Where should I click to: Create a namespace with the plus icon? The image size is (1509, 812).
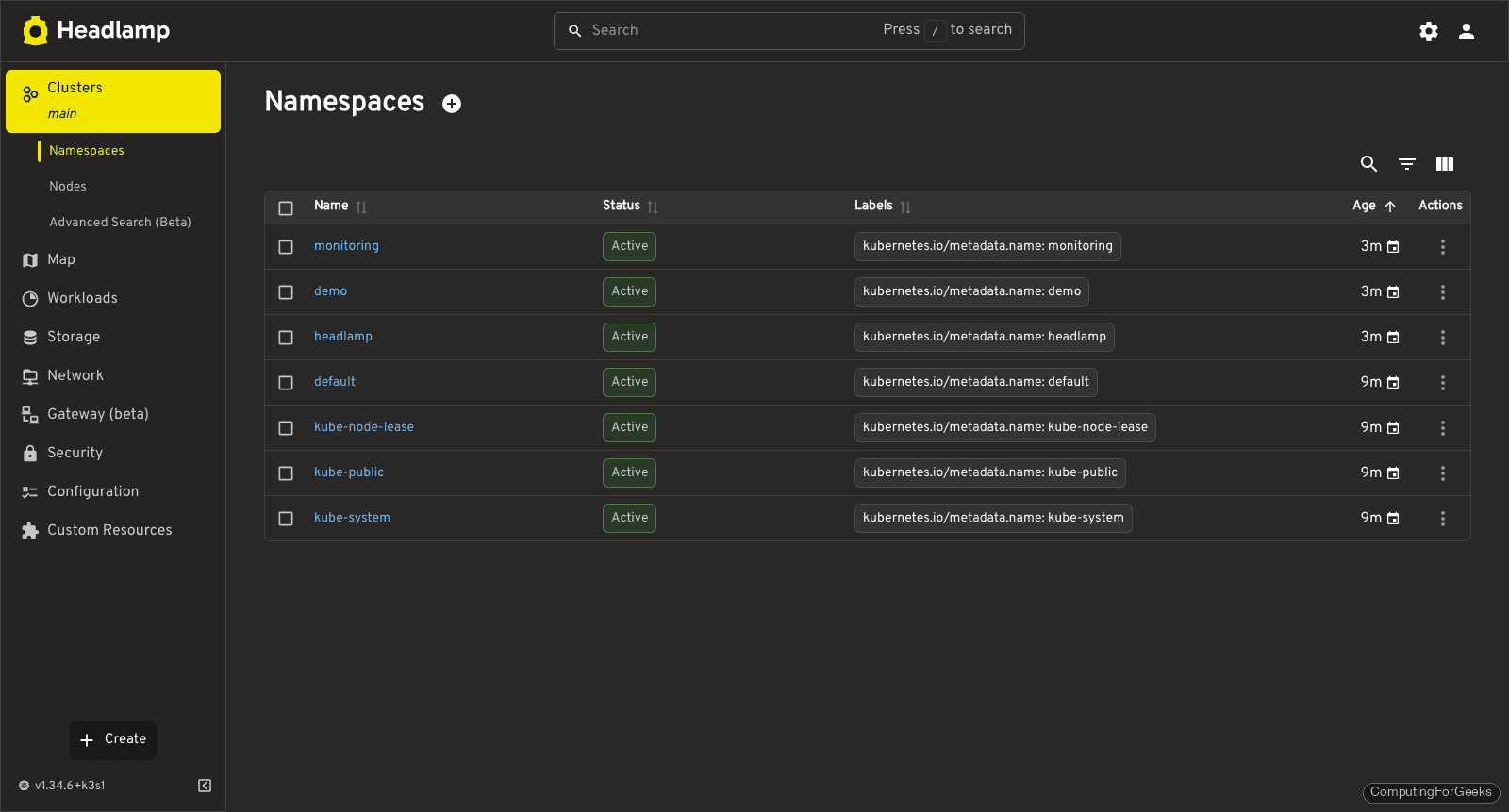coord(452,104)
